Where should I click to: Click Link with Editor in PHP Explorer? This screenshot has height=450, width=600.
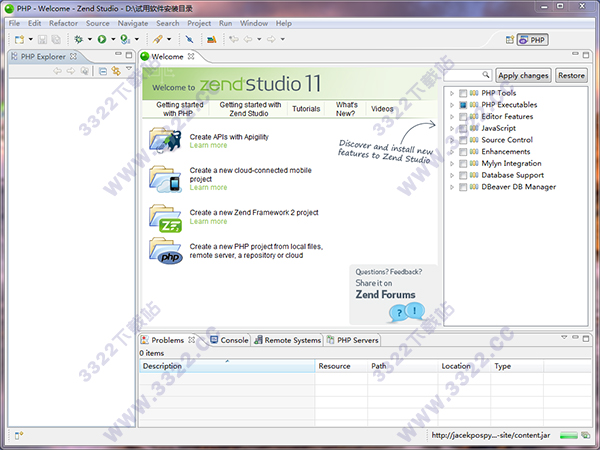pos(116,71)
